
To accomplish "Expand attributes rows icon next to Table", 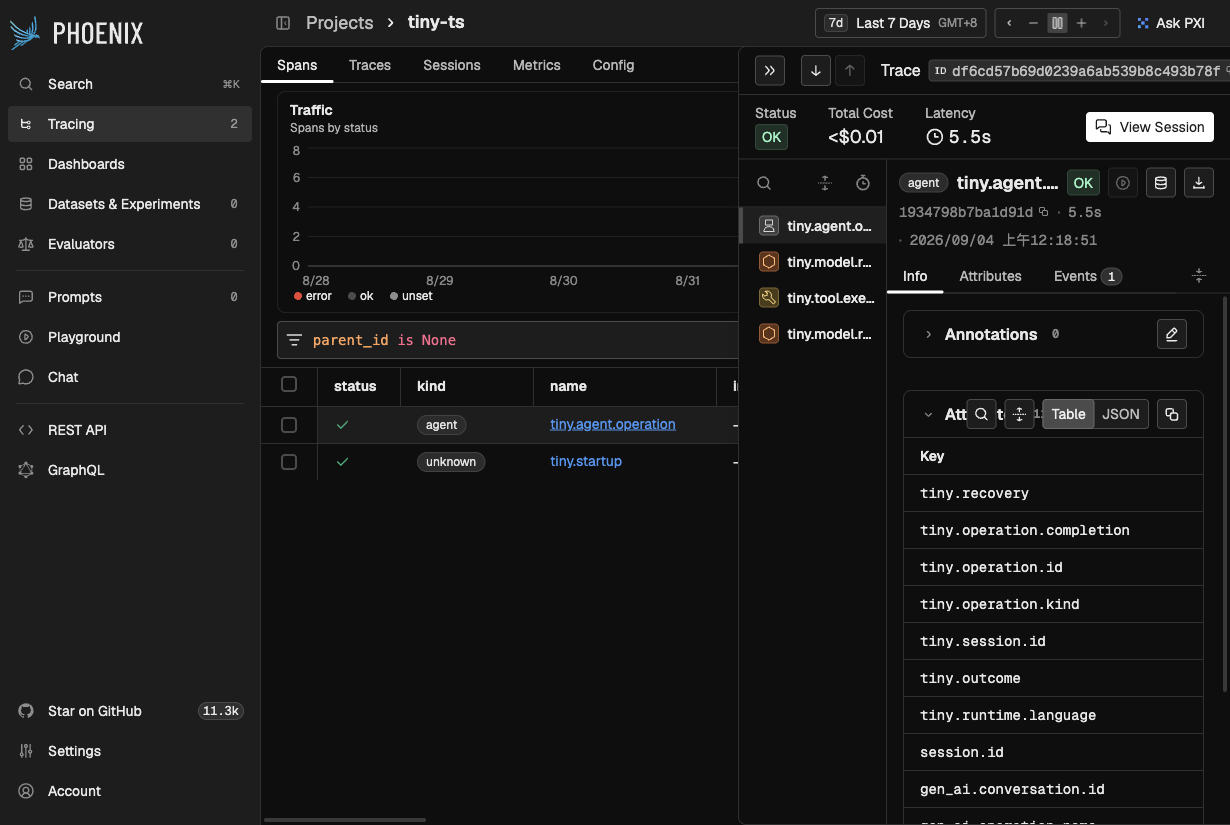I will click(1019, 414).
